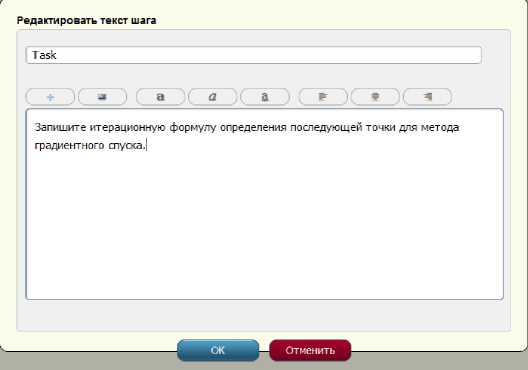Click the Редактировать текст шага heading

tap(86, 21)
